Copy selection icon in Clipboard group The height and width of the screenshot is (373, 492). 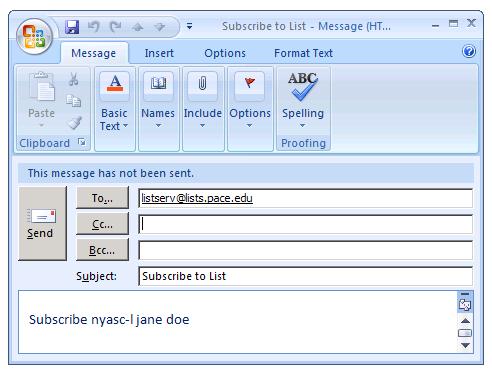pyautogui.click(x=74, y=101)
